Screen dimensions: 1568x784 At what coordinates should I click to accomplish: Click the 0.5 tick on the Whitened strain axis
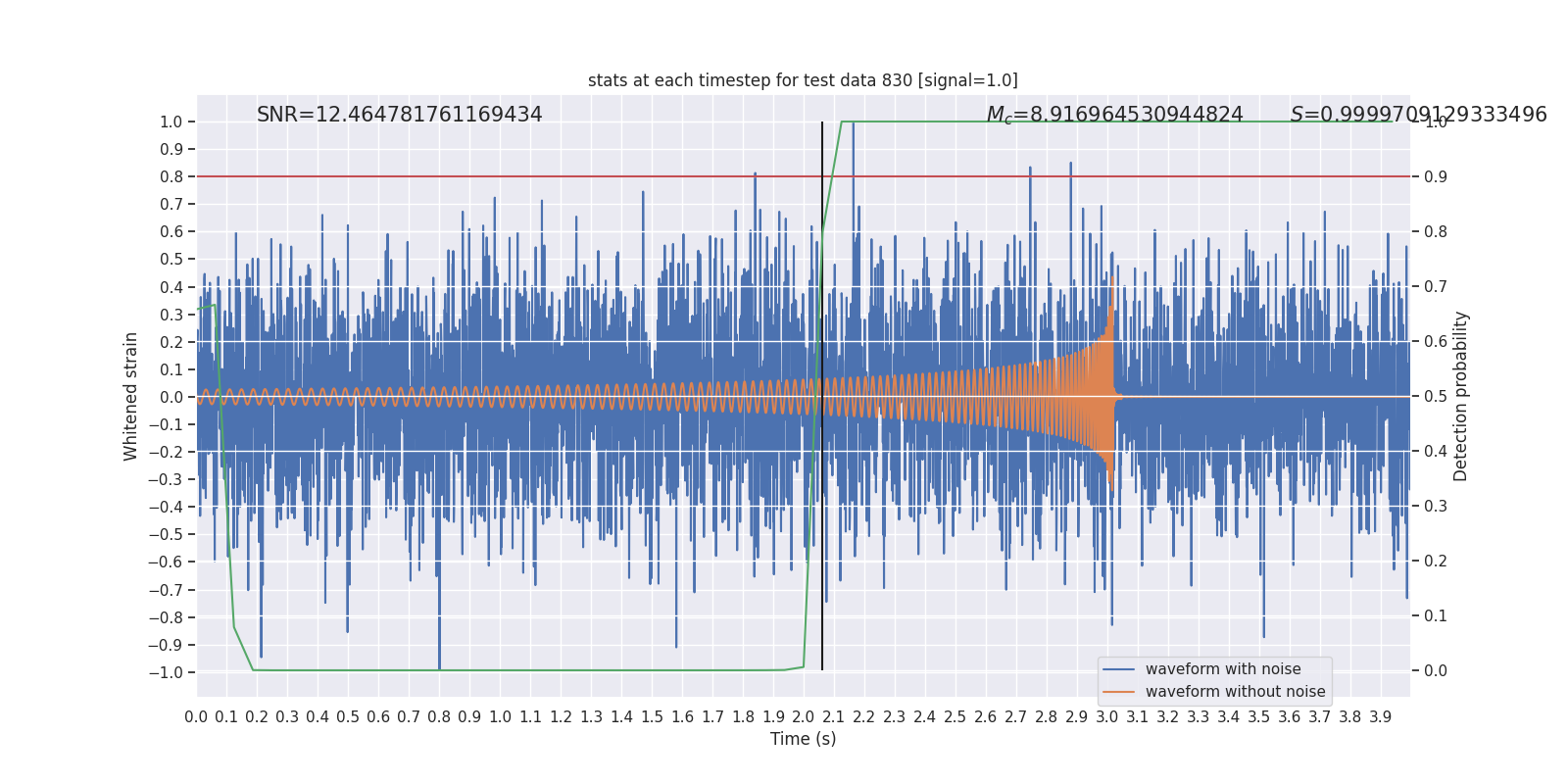[171, 260]
